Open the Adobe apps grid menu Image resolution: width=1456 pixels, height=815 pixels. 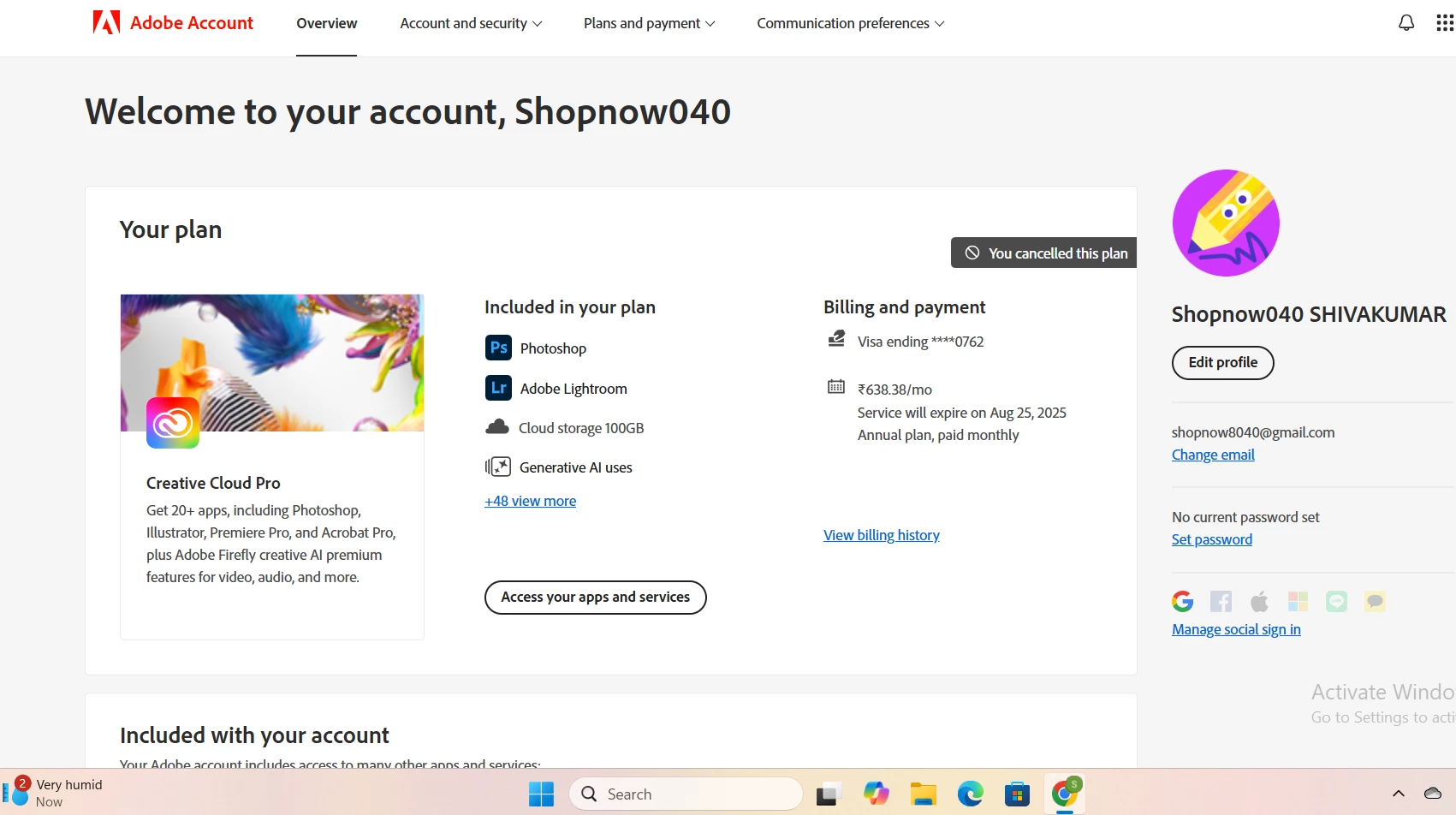pyautogui.click(x=1445, y=23)
